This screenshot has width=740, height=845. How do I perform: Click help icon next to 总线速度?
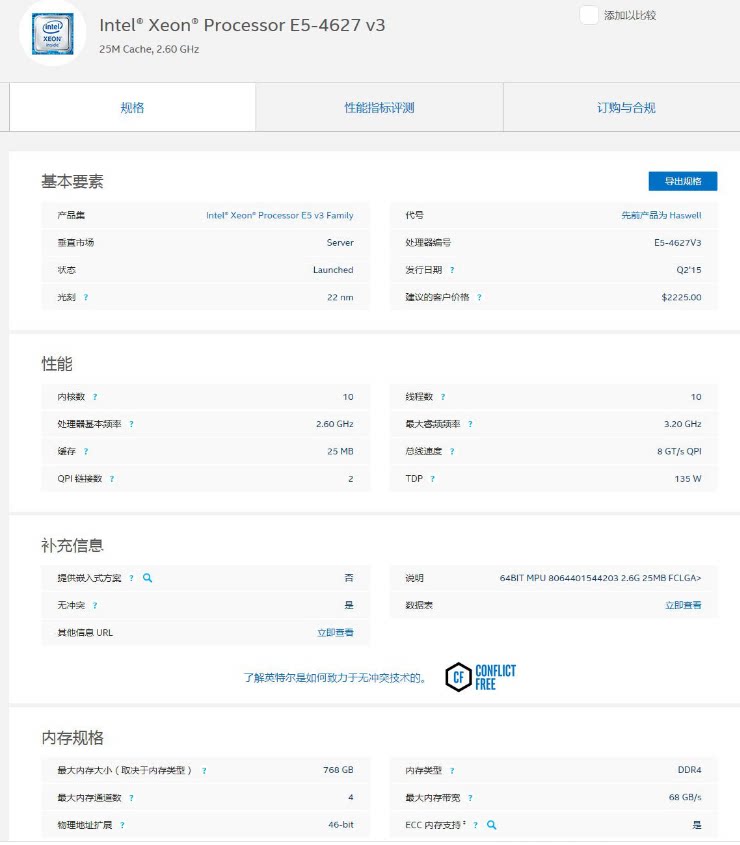point(452,451)
